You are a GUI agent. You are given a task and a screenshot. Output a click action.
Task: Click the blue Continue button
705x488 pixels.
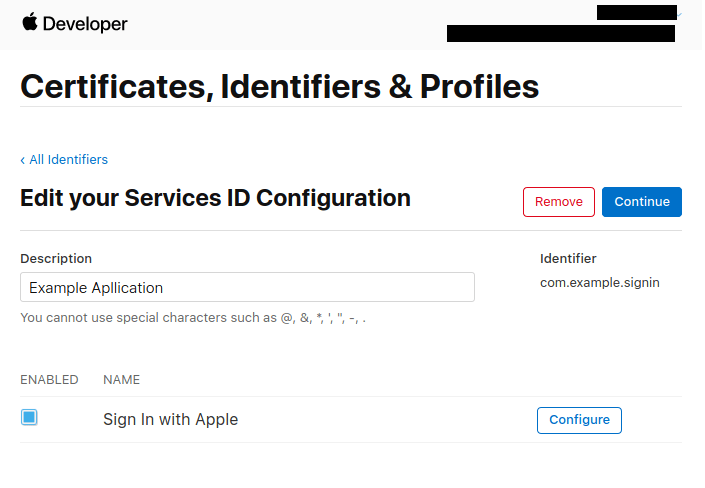(641, 202)
